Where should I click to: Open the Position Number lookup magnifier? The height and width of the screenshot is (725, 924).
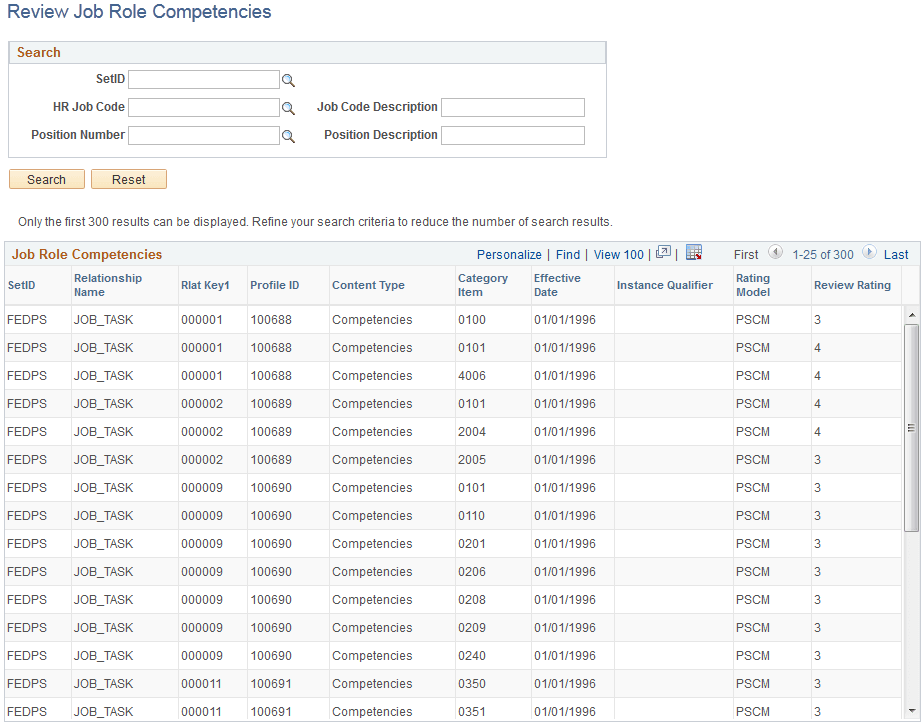tap(289, 135)
